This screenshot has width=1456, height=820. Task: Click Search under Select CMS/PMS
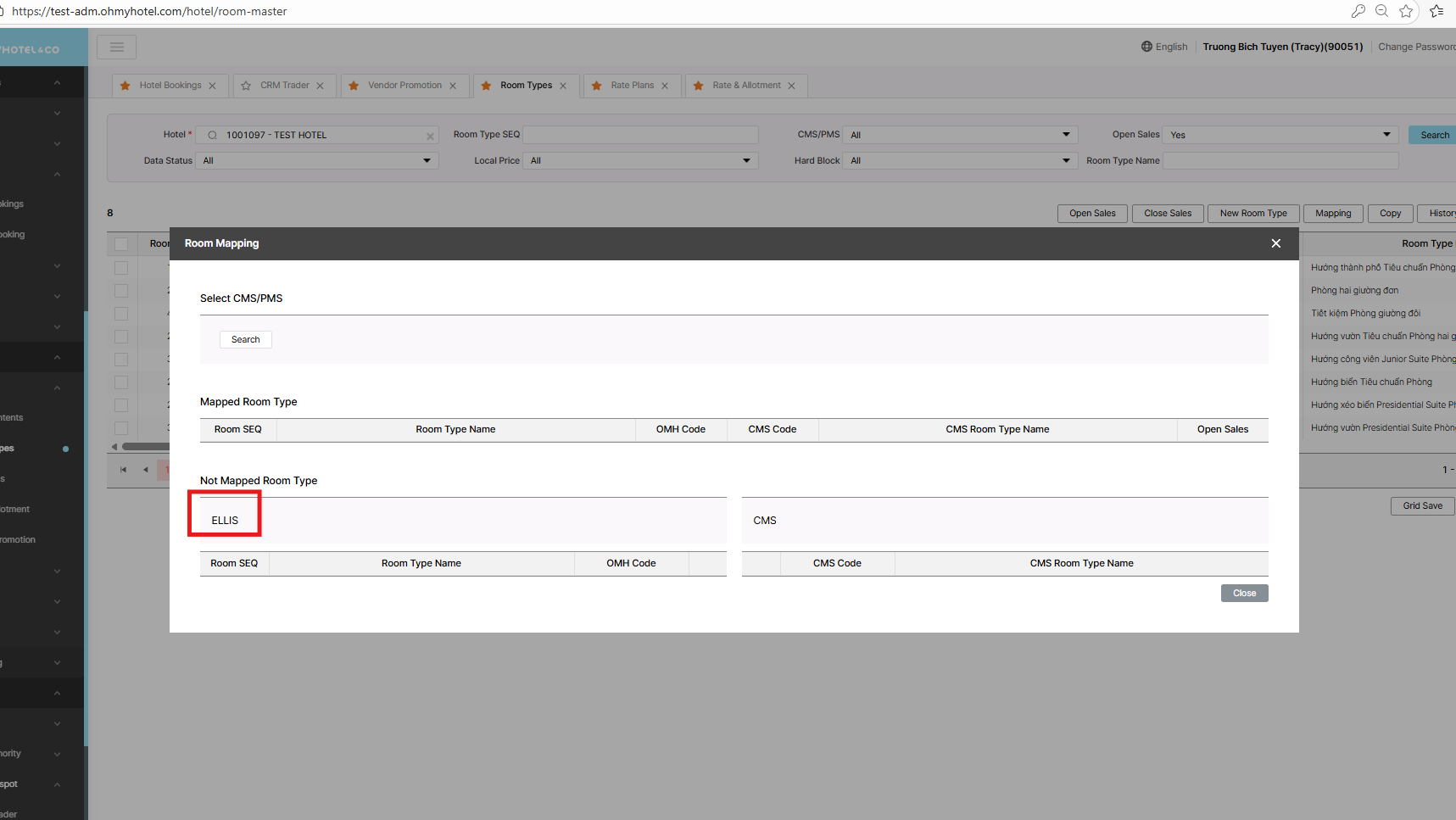(246, 339)
